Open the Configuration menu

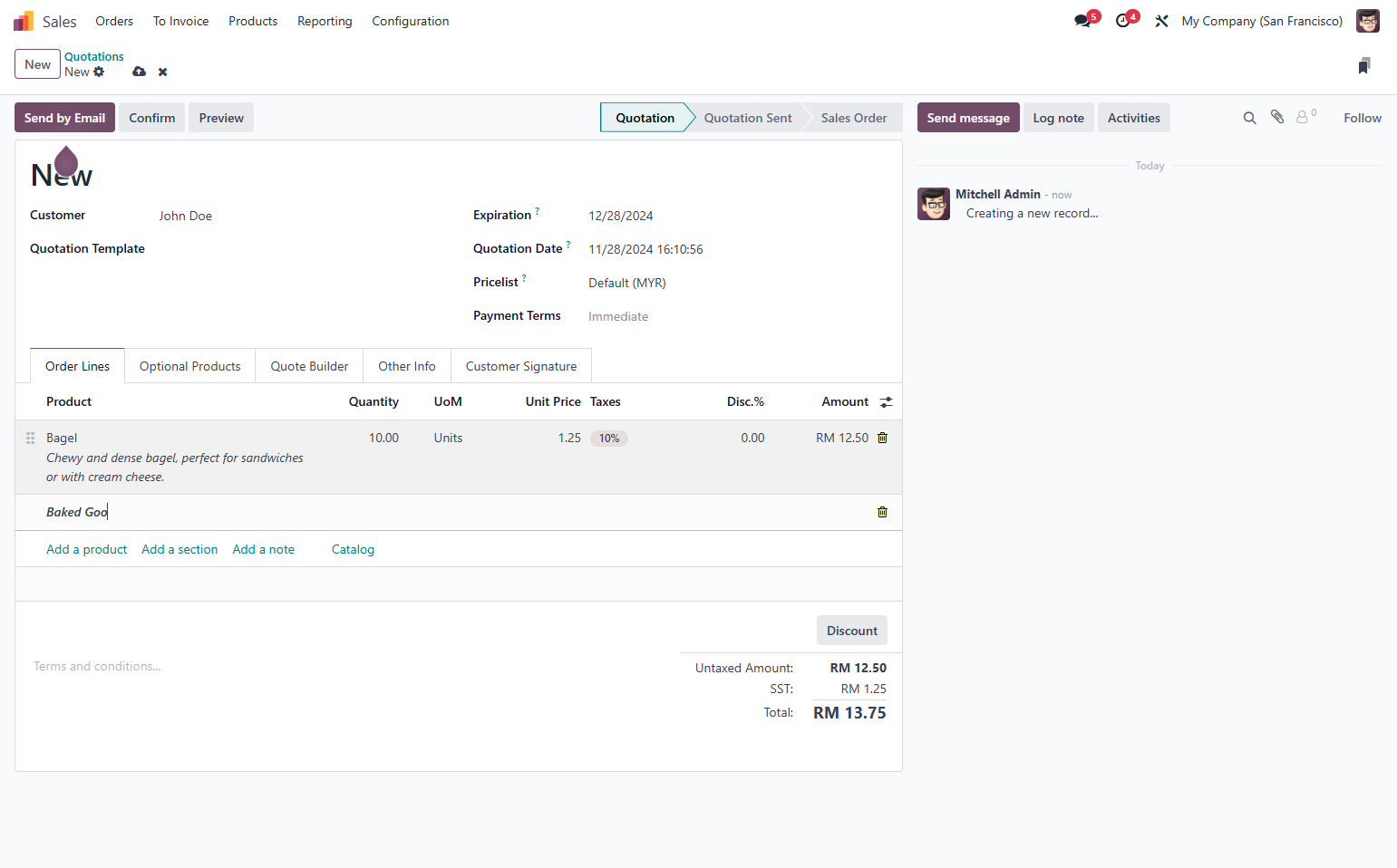pyautogui.click(x=410, y=21)
